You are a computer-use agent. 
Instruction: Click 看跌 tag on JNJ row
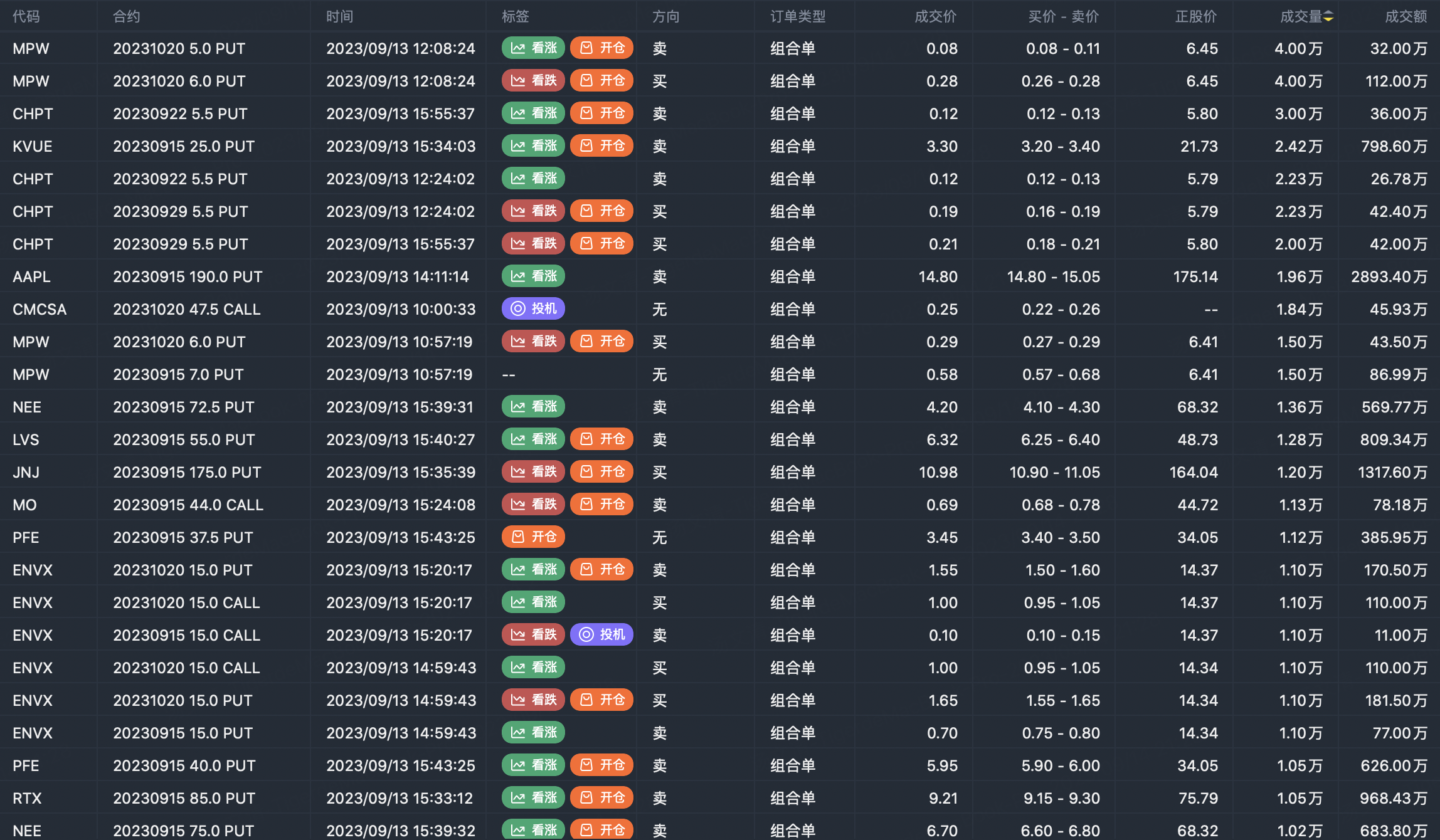tap(533, 472)
